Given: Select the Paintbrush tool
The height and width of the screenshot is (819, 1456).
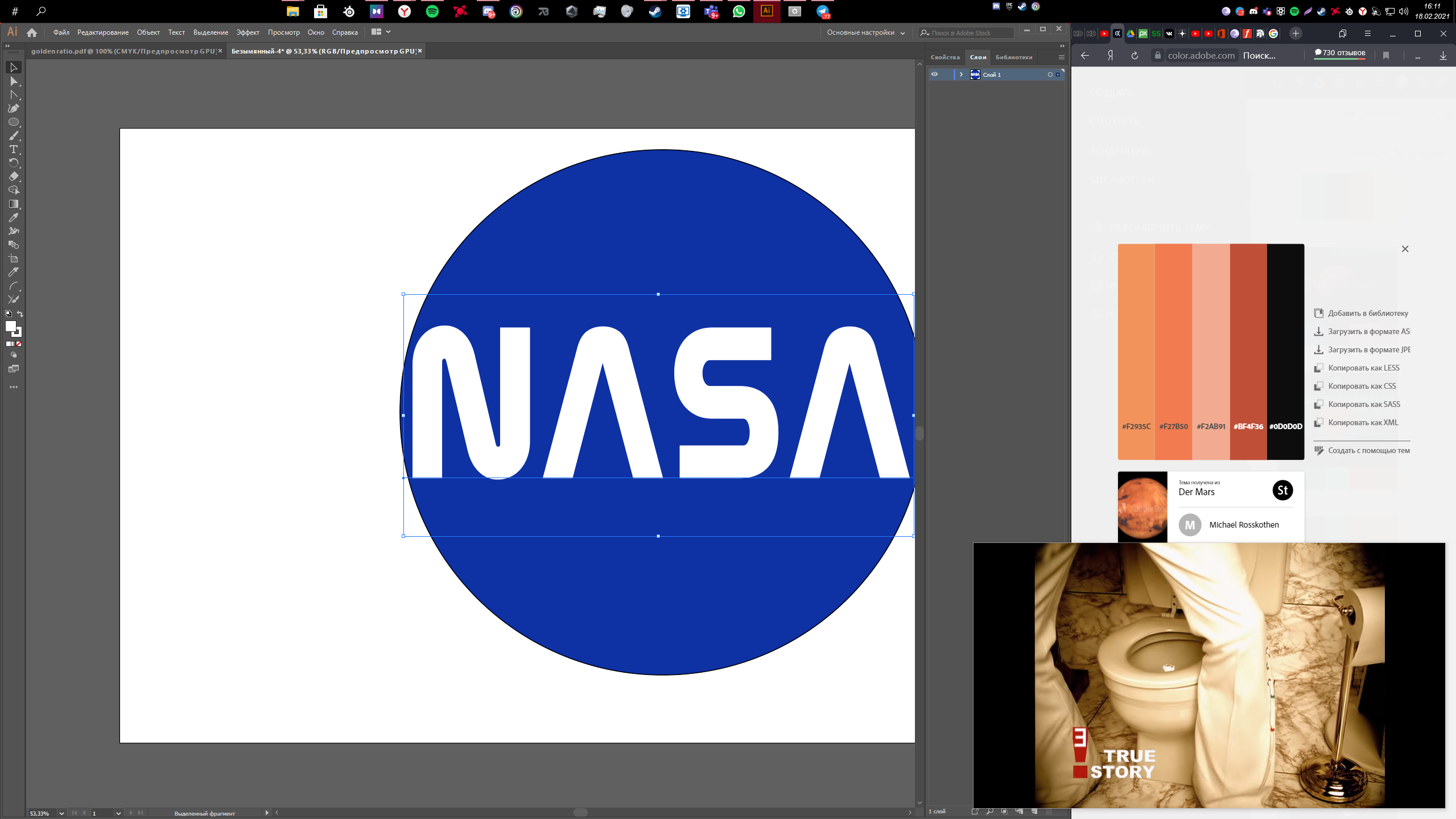Looking at the screenshot, I should 14,136.
